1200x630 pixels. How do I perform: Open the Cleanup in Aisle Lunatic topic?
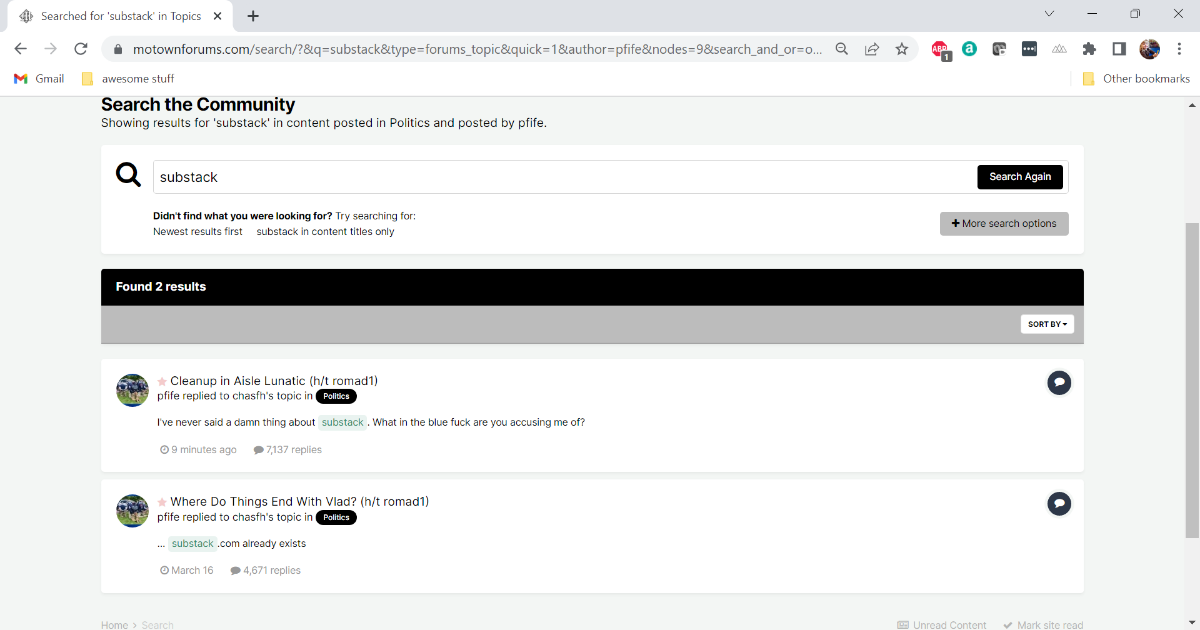274,381
